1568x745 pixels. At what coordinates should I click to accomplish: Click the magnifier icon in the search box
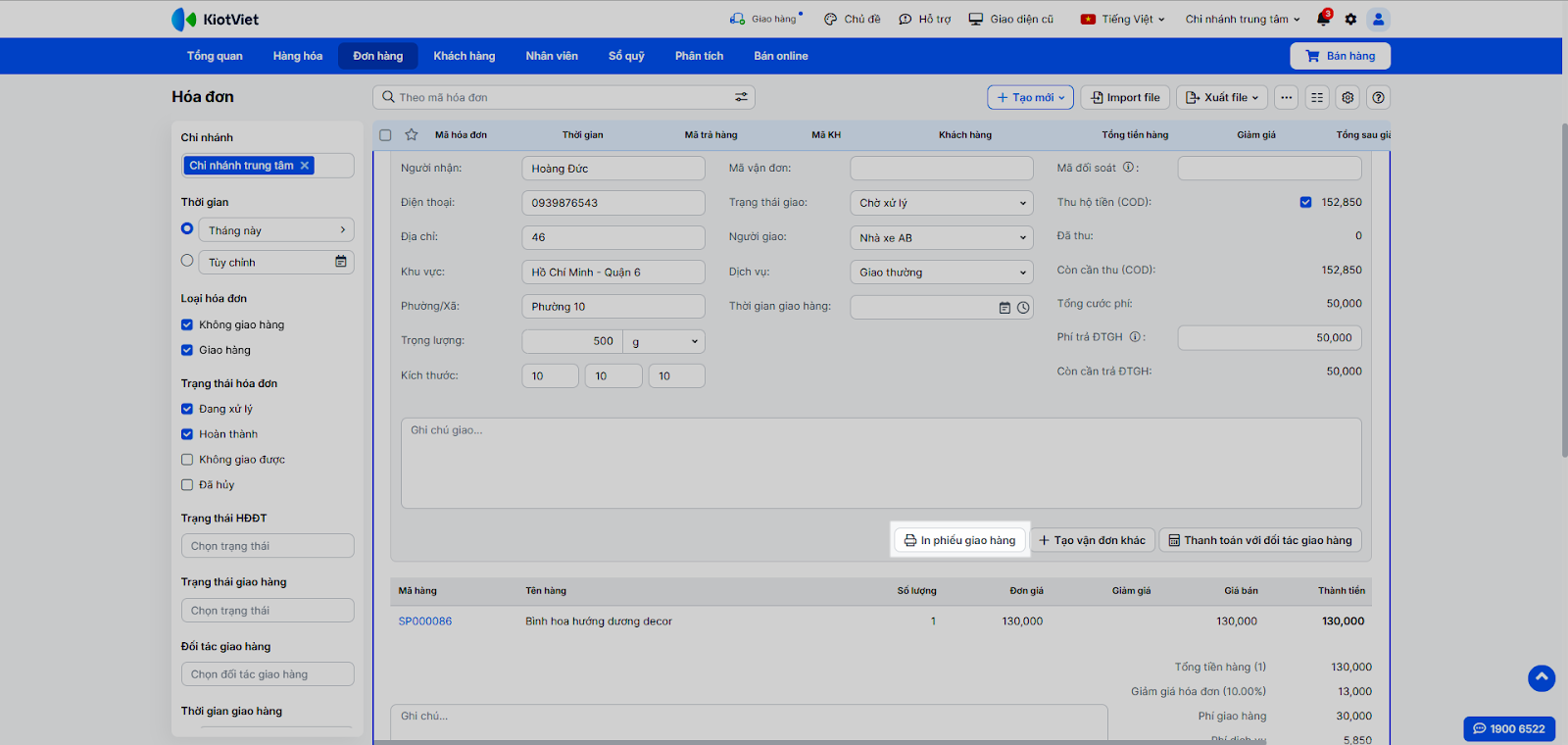point(388,97)
